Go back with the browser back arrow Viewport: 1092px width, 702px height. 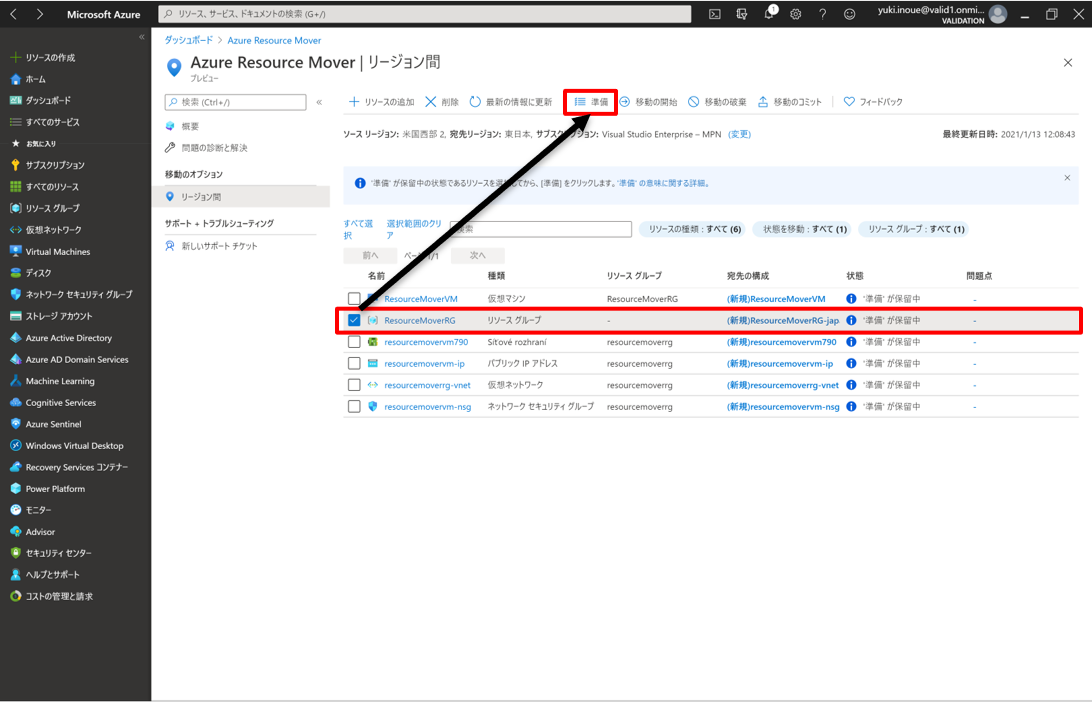point(13,14)
